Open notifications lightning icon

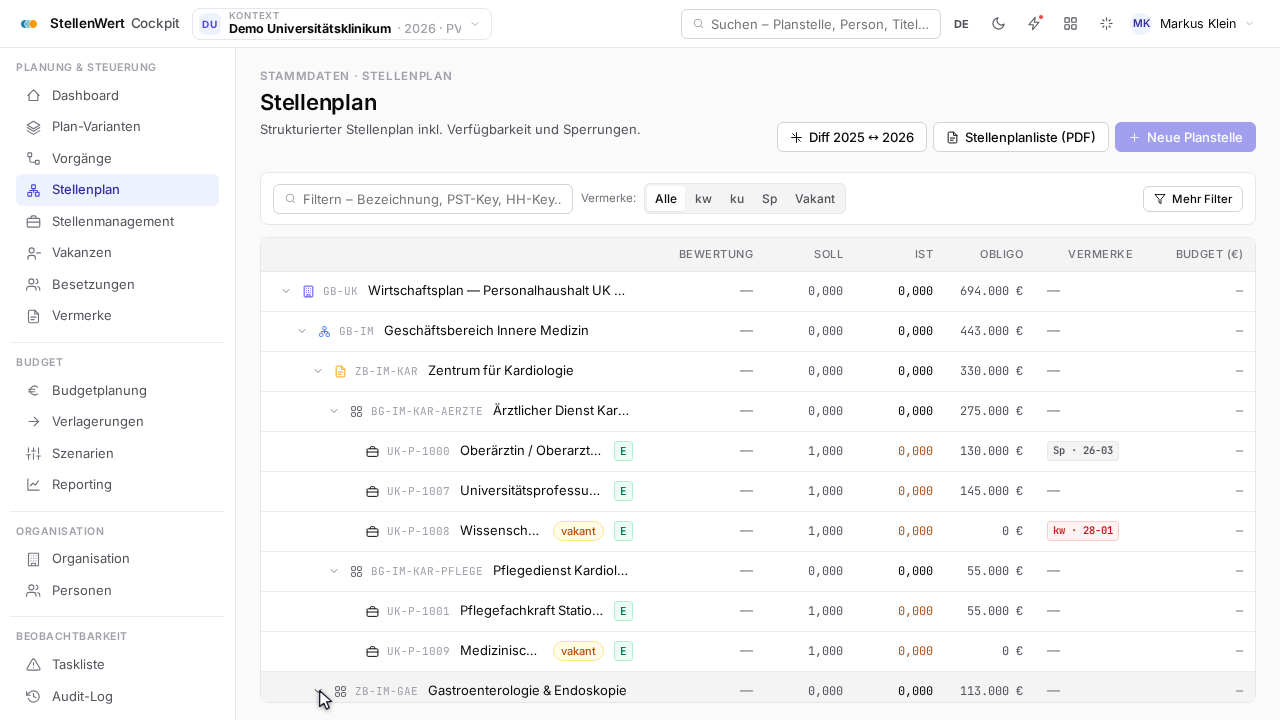pos(1034,24)
